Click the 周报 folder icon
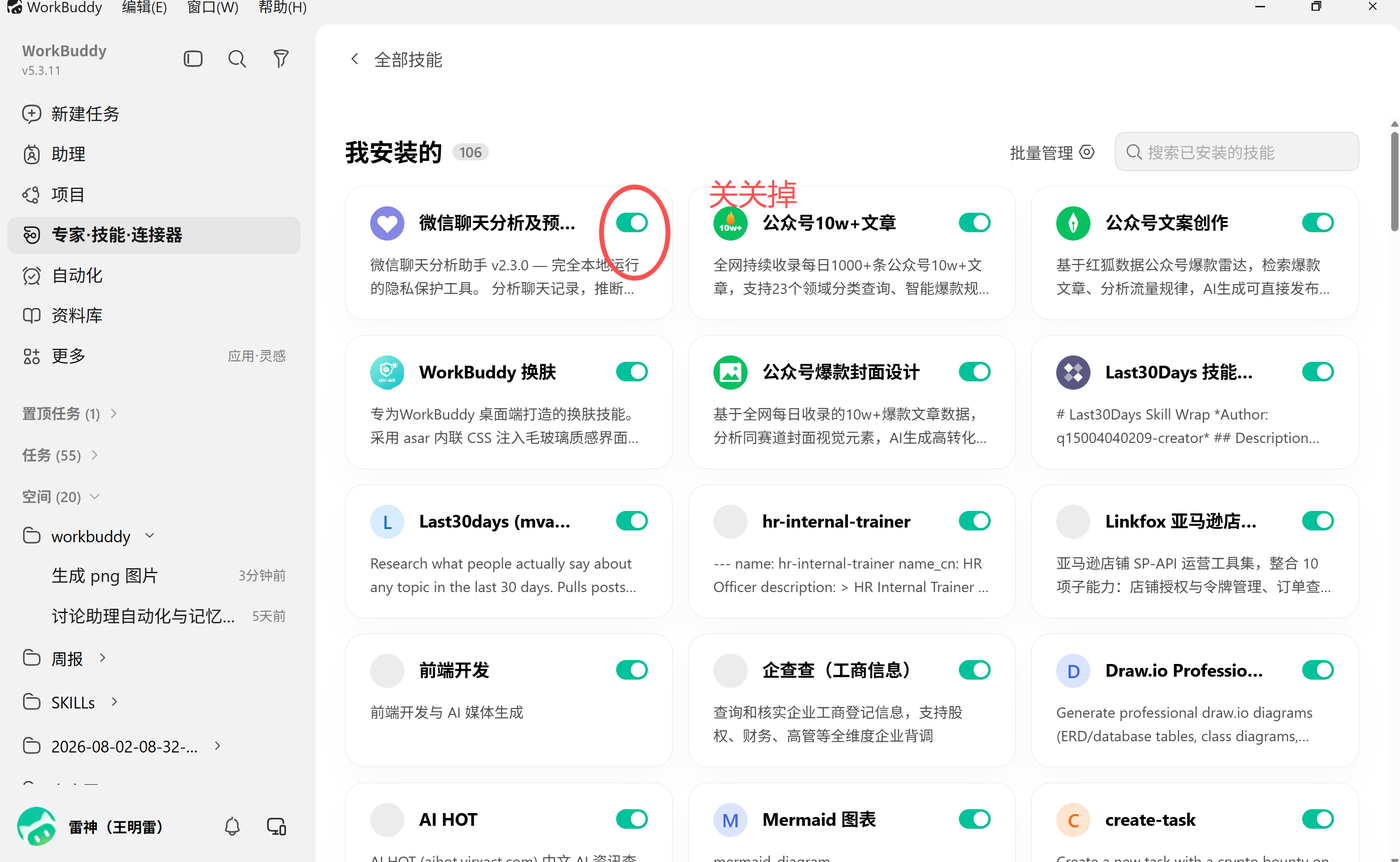The height and width of the screenshot is (862, 1400). tap(32, 658)
